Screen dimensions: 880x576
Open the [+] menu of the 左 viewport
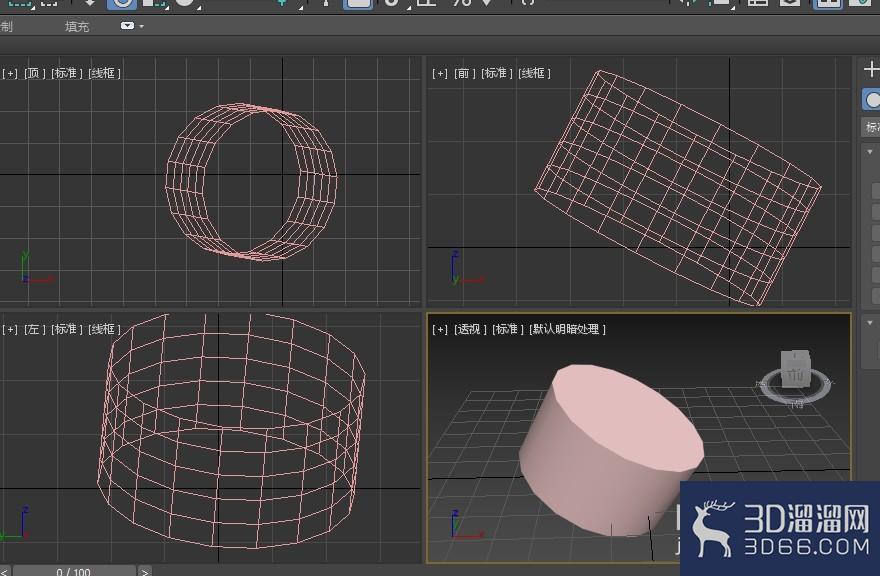click(10, 329)
